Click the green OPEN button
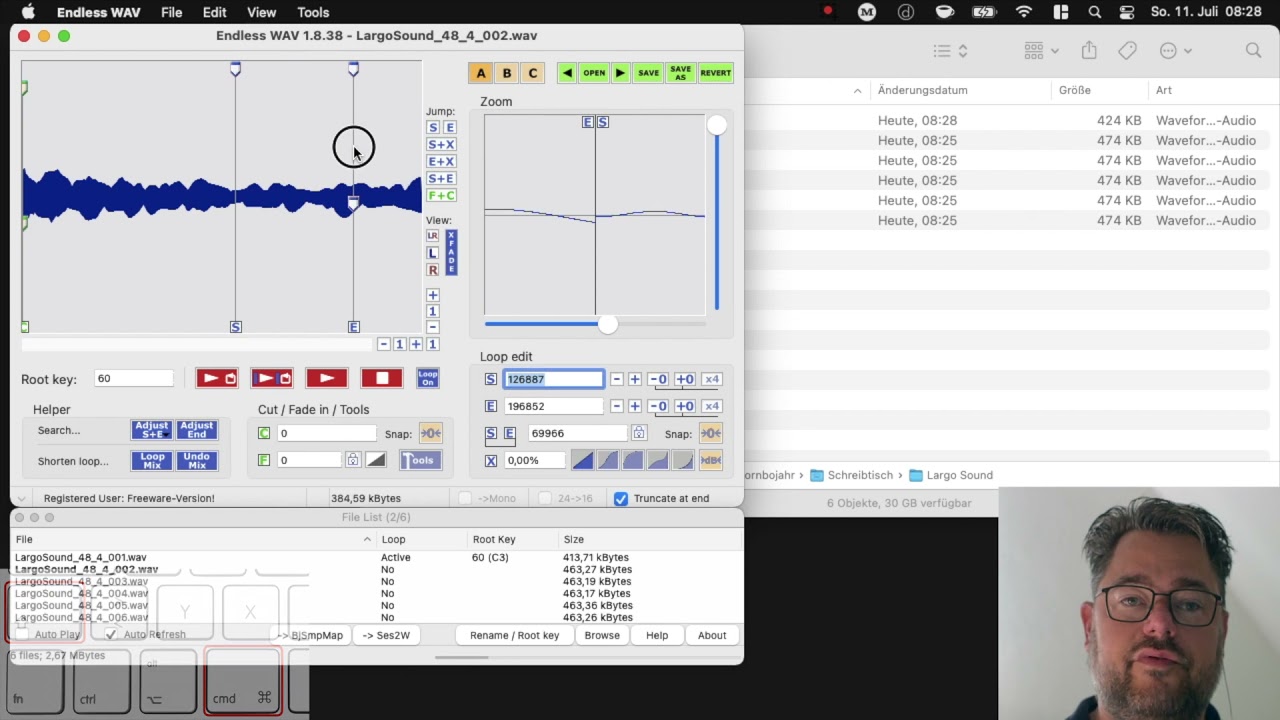This screenshot has height=720, width=1280. pyautogui.click(x=594, y=73)
